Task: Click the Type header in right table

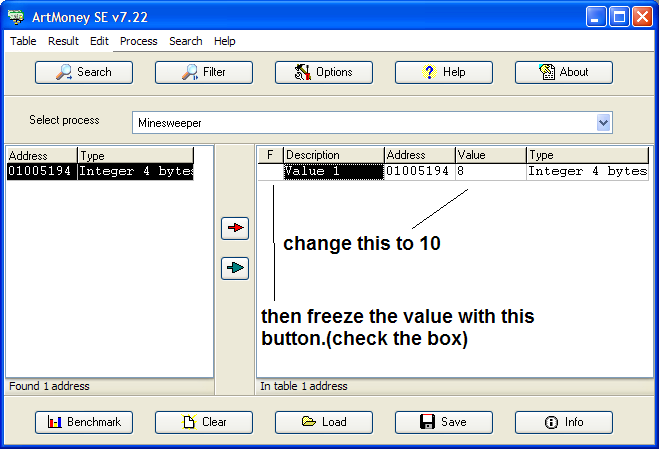Action: tap(587, 155)
